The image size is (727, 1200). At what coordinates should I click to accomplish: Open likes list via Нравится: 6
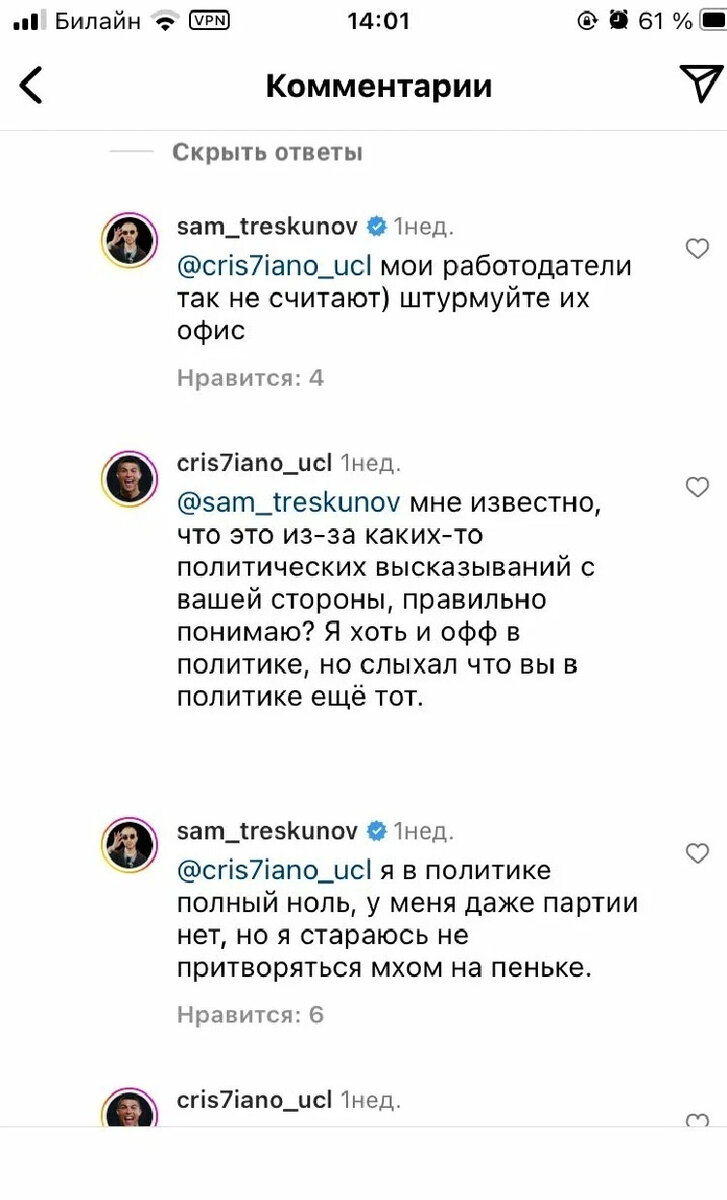[249, 1014]
